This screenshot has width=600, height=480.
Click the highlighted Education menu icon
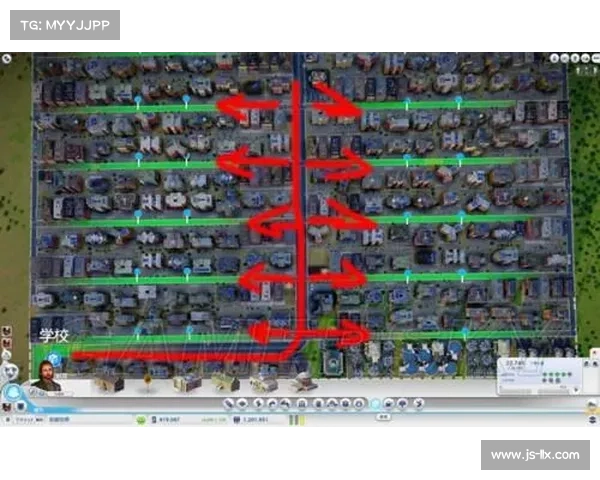(376, 404)
